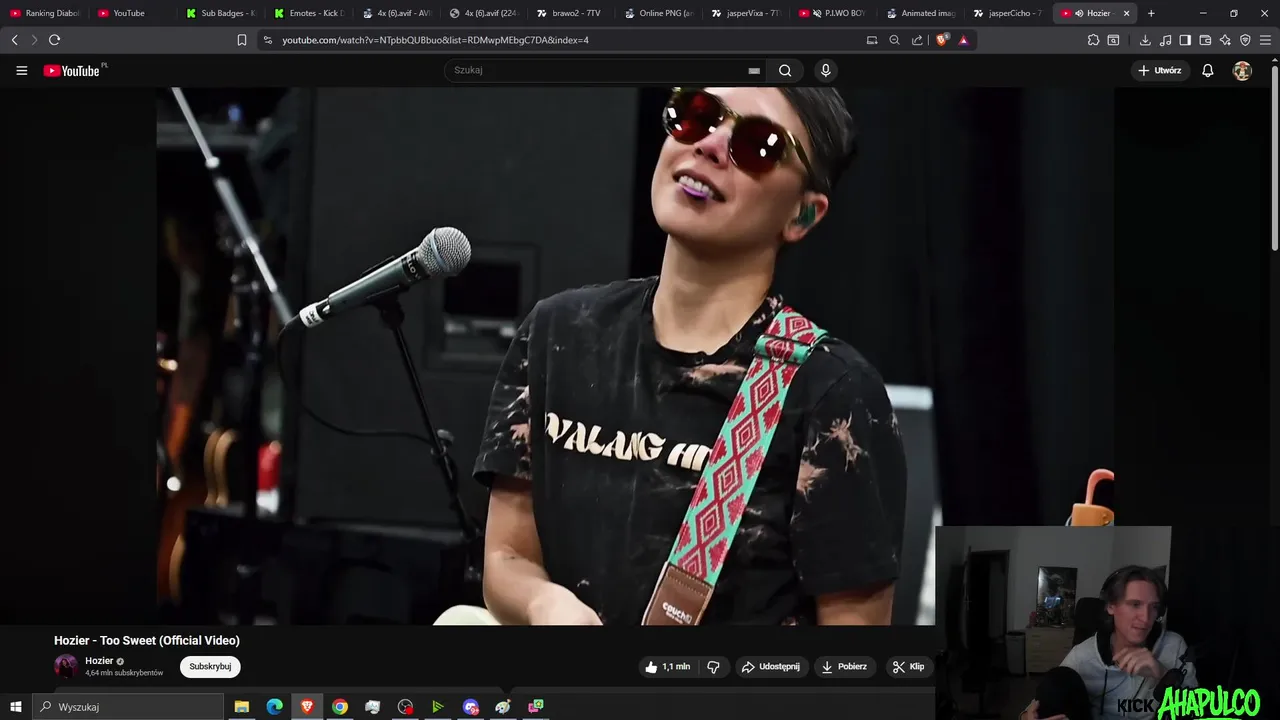
Task: Click the Udostępnij share button
Action: [x=770, y=667]
